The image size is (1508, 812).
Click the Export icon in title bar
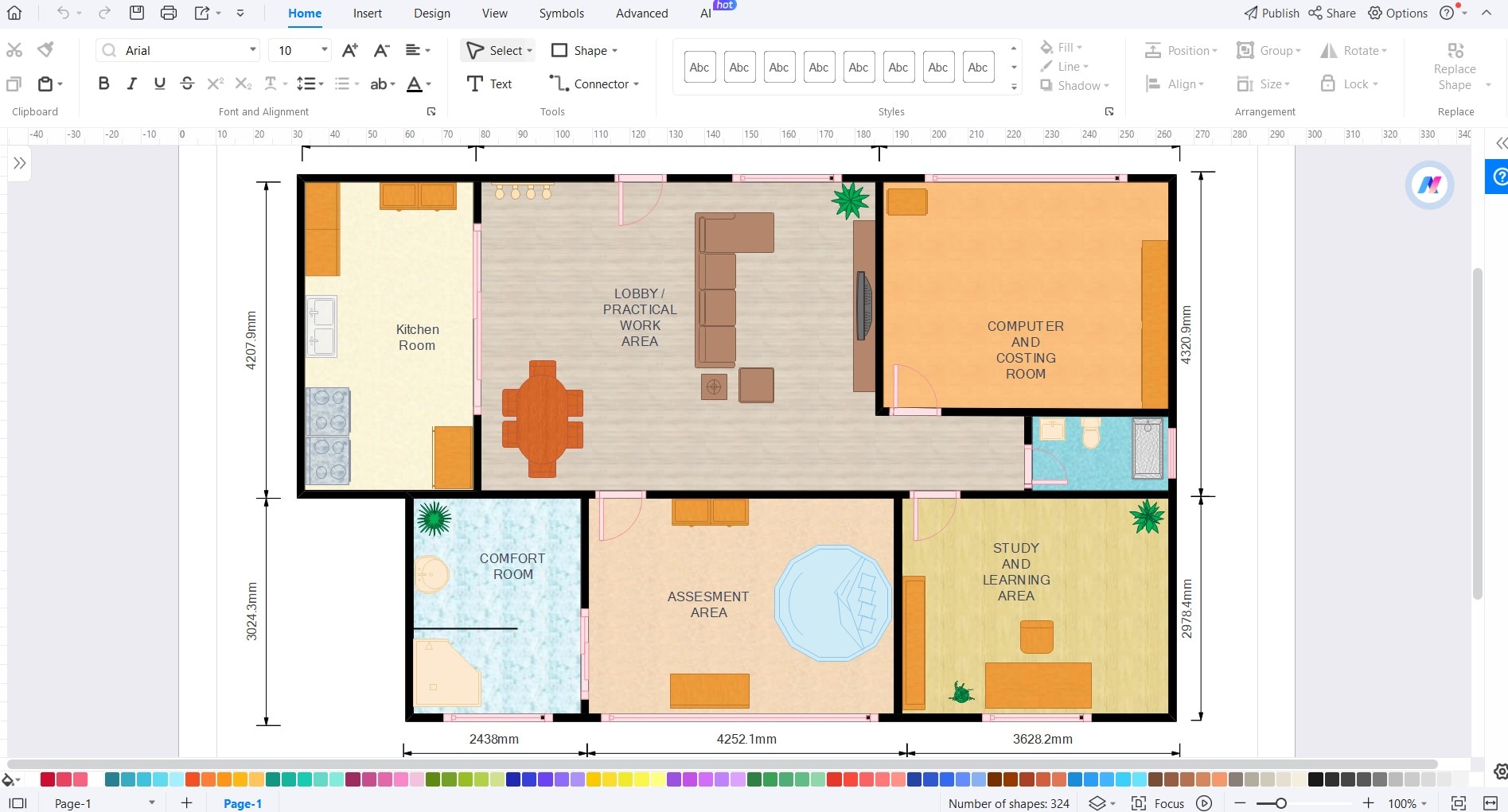[x=202, y=13]
